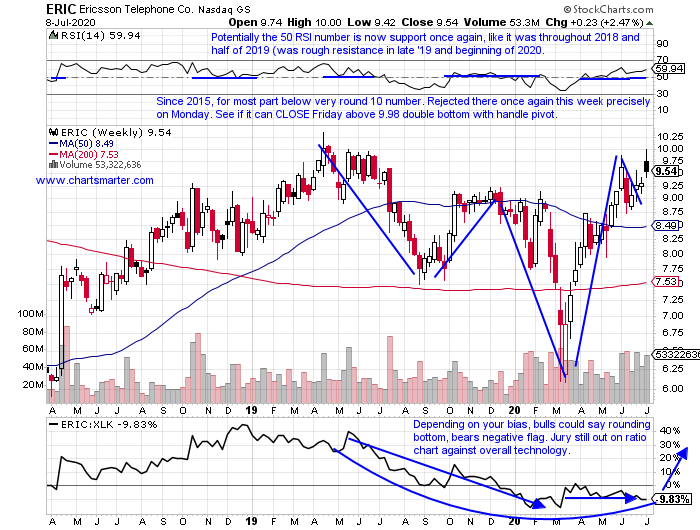700x530 pixels.
Task: Click the ERIC (Weekly) 9.54 label
Action: (116, 132)
